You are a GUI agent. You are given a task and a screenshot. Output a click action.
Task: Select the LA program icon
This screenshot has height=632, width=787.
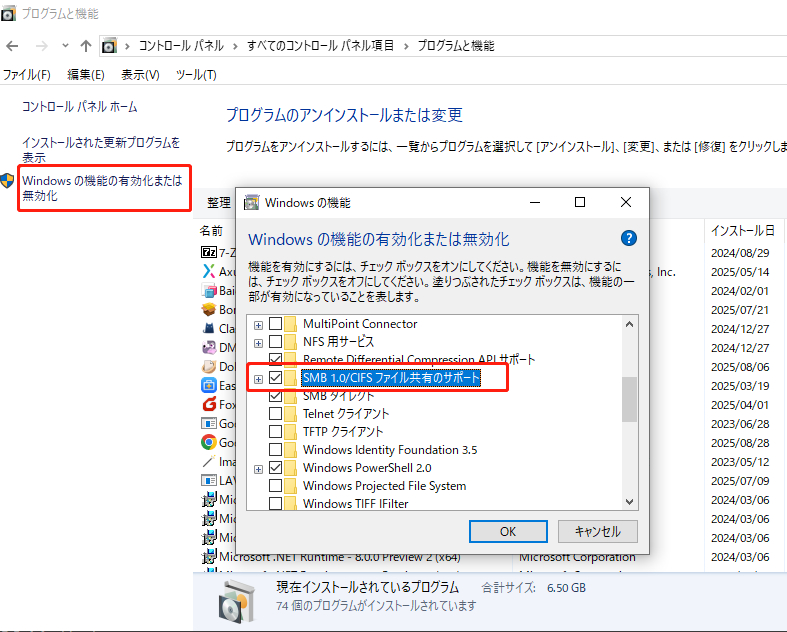coord(209,480)
